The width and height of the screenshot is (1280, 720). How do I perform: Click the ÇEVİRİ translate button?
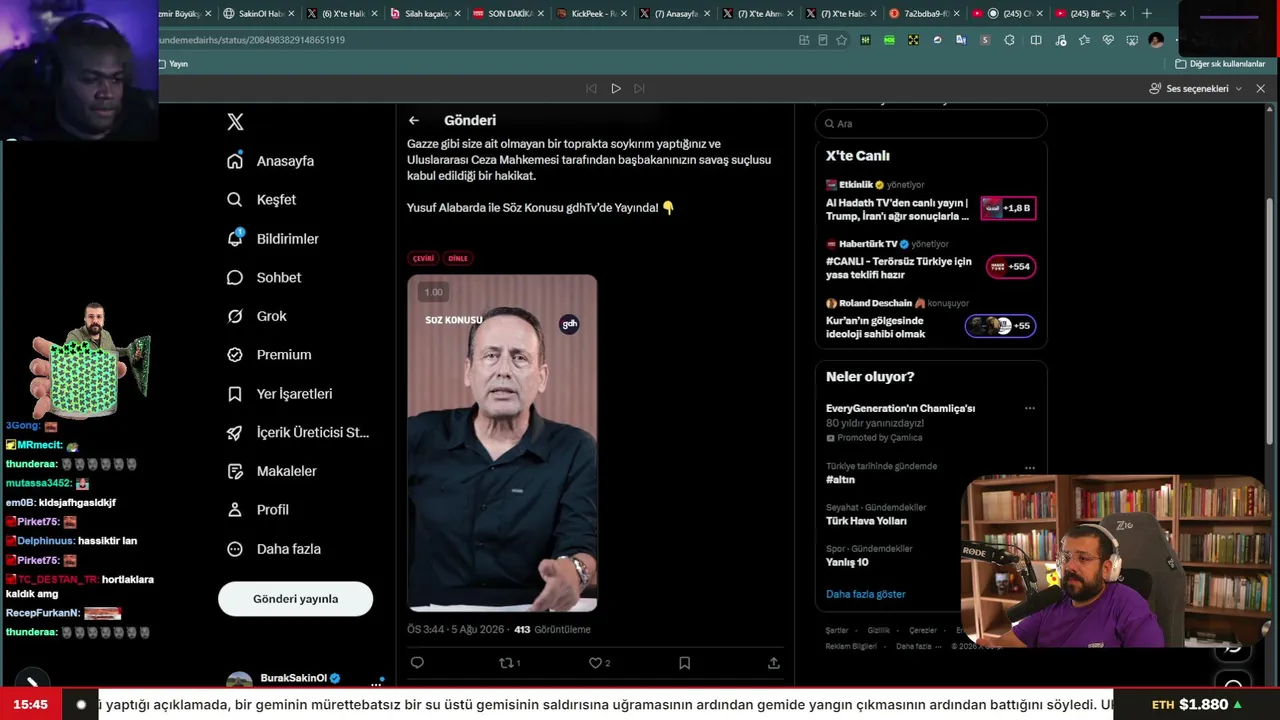click(424, 258)
